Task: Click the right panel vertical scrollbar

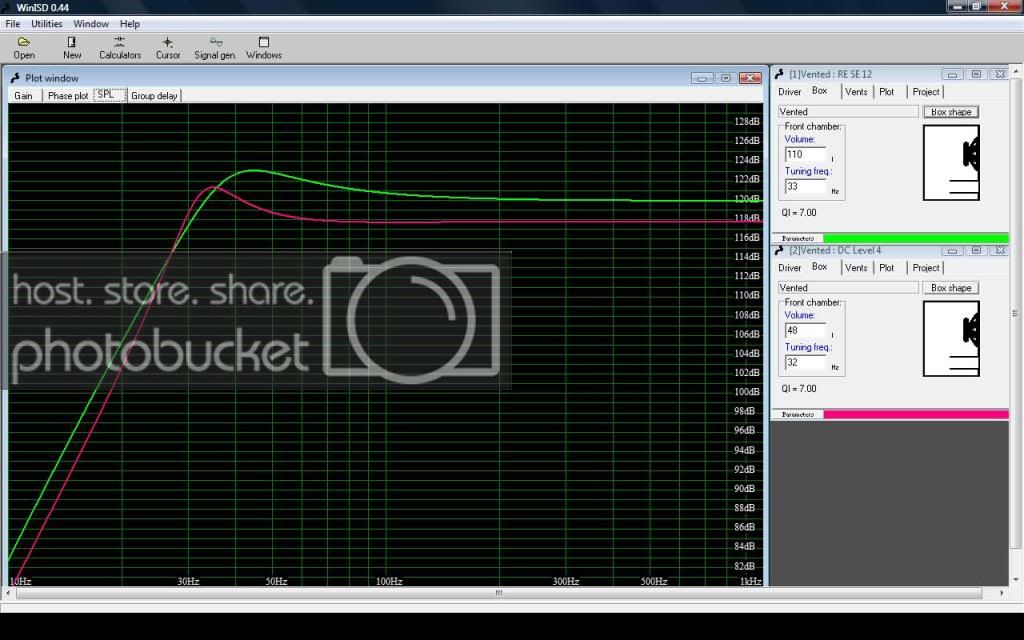Action: 1016,313
